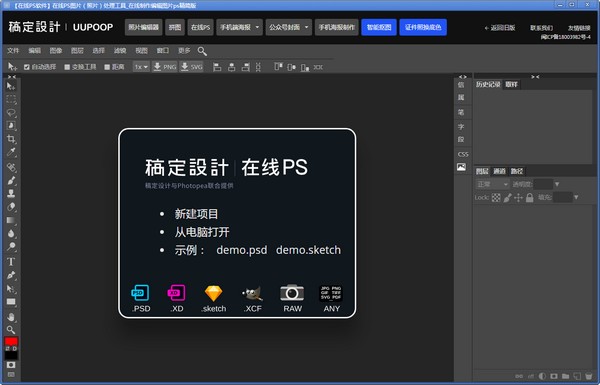Viewport: 600px width, 385px height.
Task: Click the SVG export button
Action: pos(191,67)
